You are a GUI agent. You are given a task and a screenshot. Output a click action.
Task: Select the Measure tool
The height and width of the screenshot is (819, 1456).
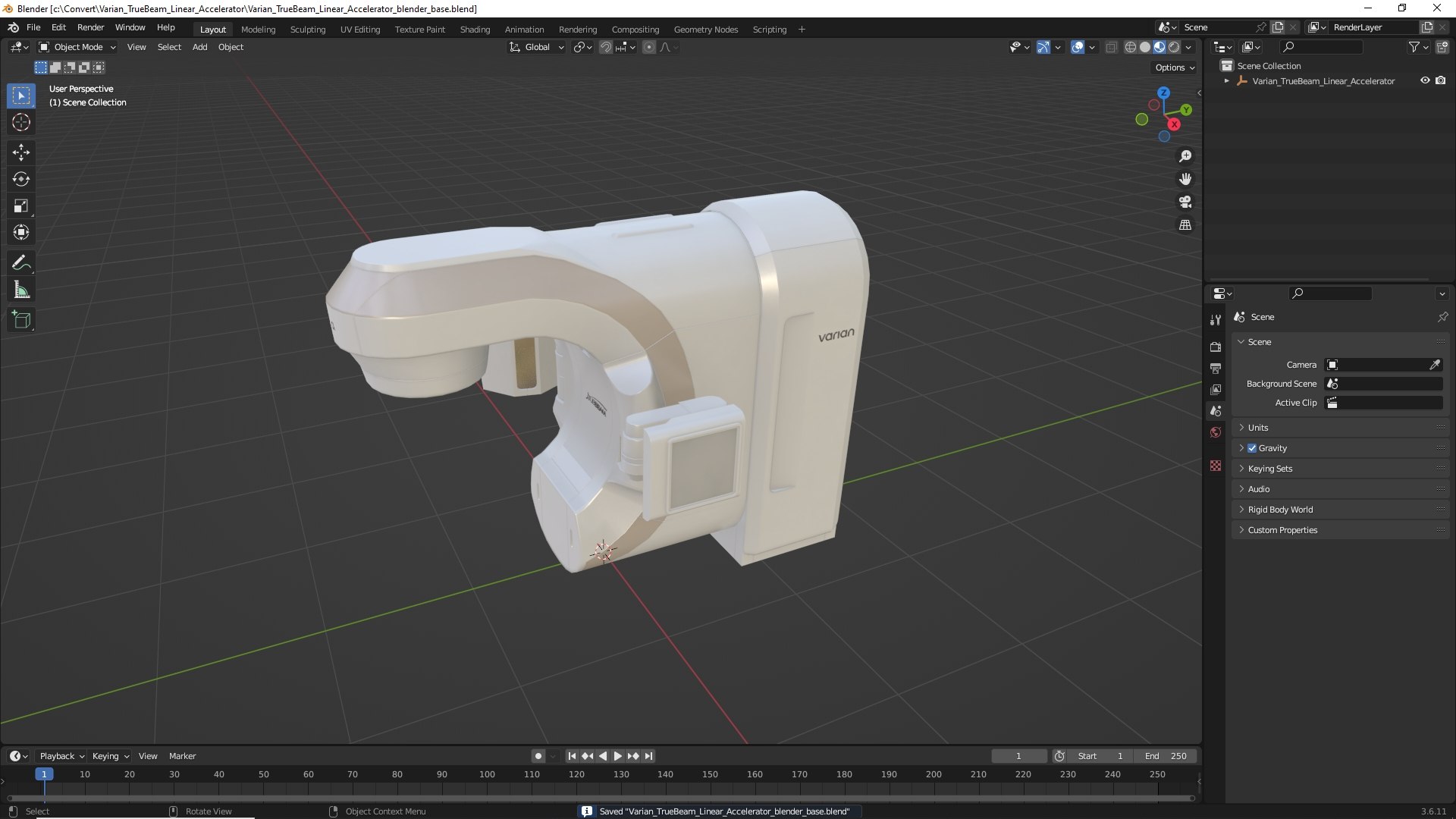[21, 290]
